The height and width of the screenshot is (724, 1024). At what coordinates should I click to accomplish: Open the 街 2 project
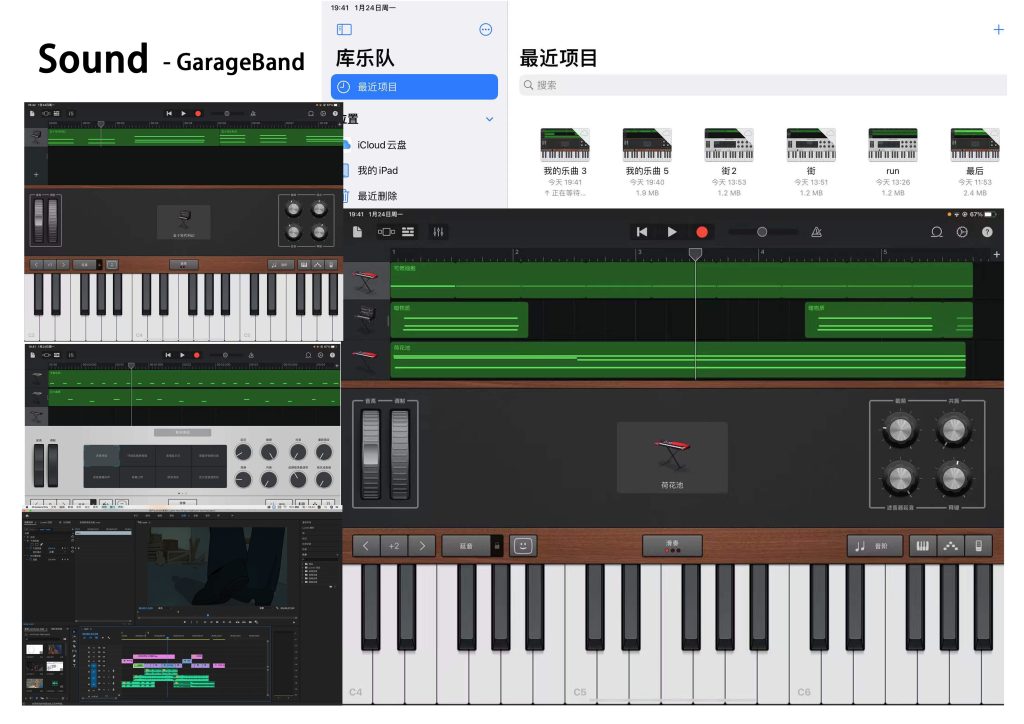[729, 162]
